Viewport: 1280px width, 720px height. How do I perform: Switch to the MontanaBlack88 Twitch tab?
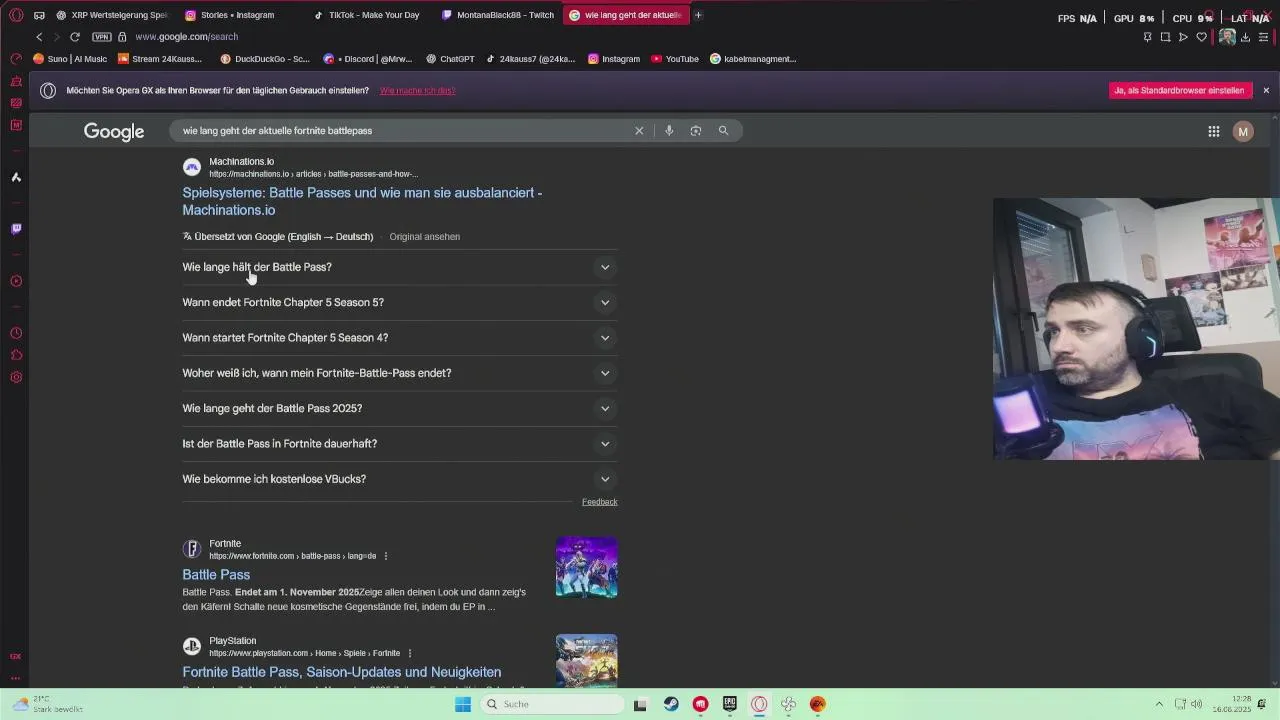coord(498,15)
